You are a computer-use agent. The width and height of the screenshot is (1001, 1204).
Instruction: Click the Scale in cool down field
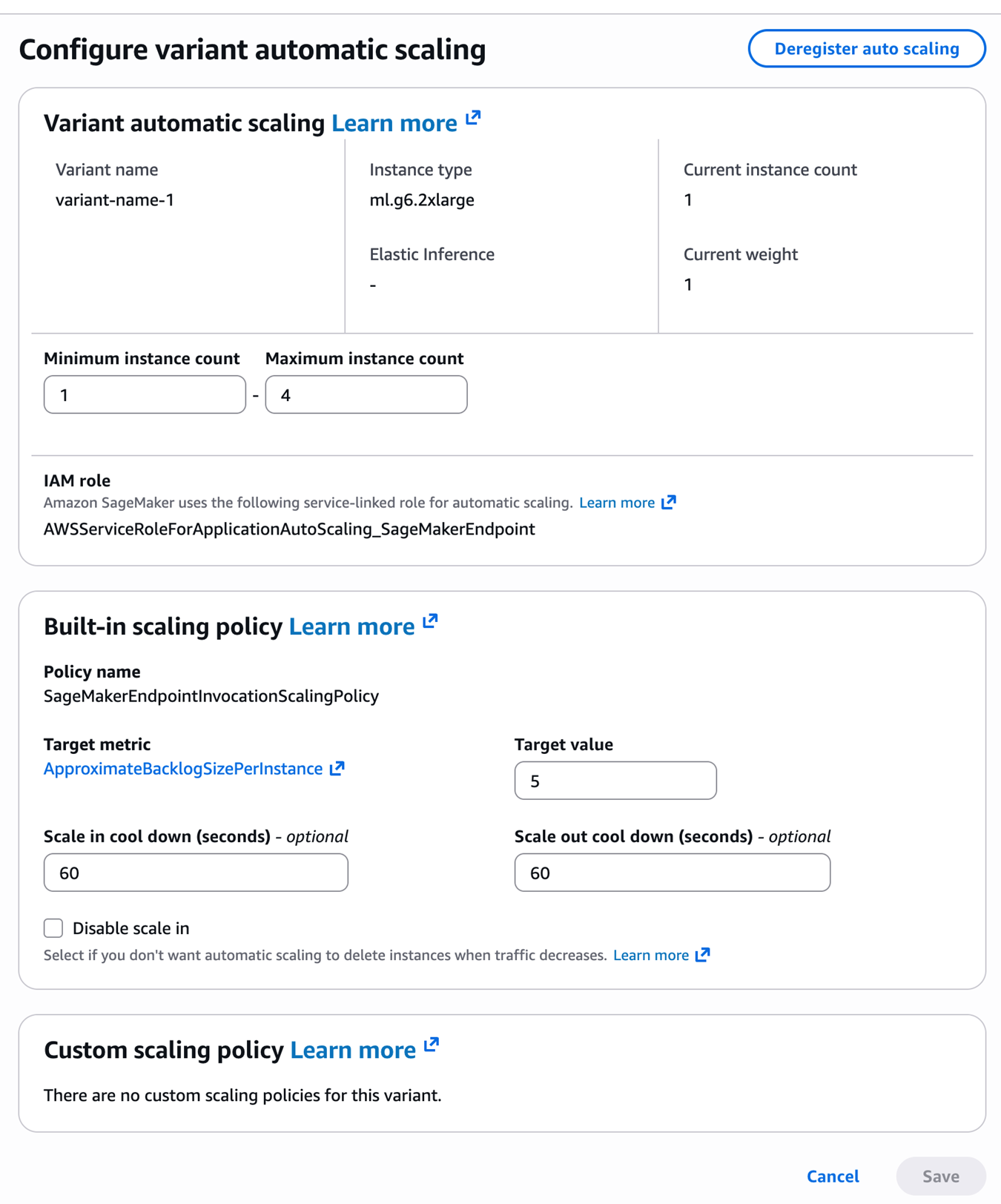(196, 873)
